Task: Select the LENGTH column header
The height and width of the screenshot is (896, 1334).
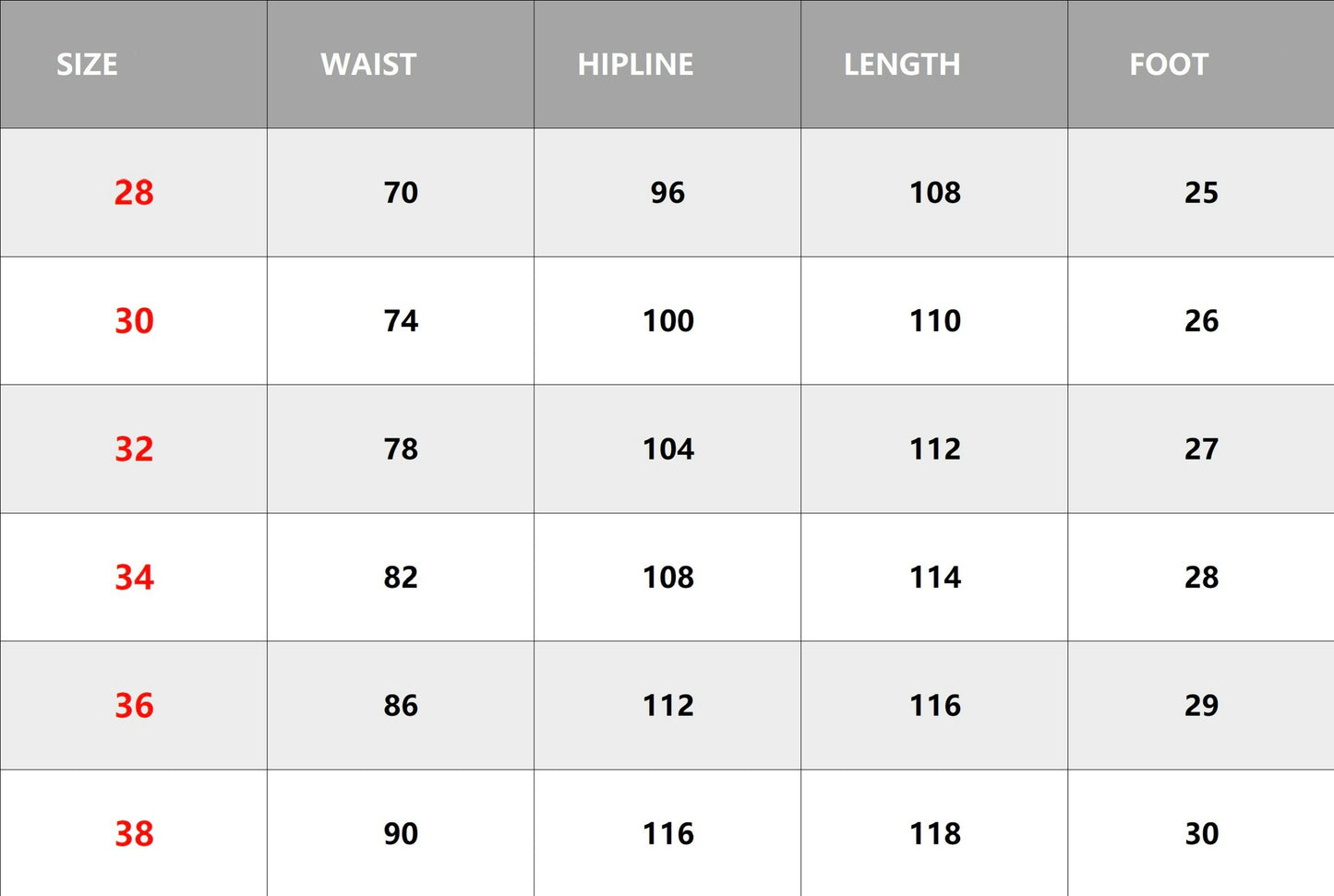Action: tap(902, 65)
